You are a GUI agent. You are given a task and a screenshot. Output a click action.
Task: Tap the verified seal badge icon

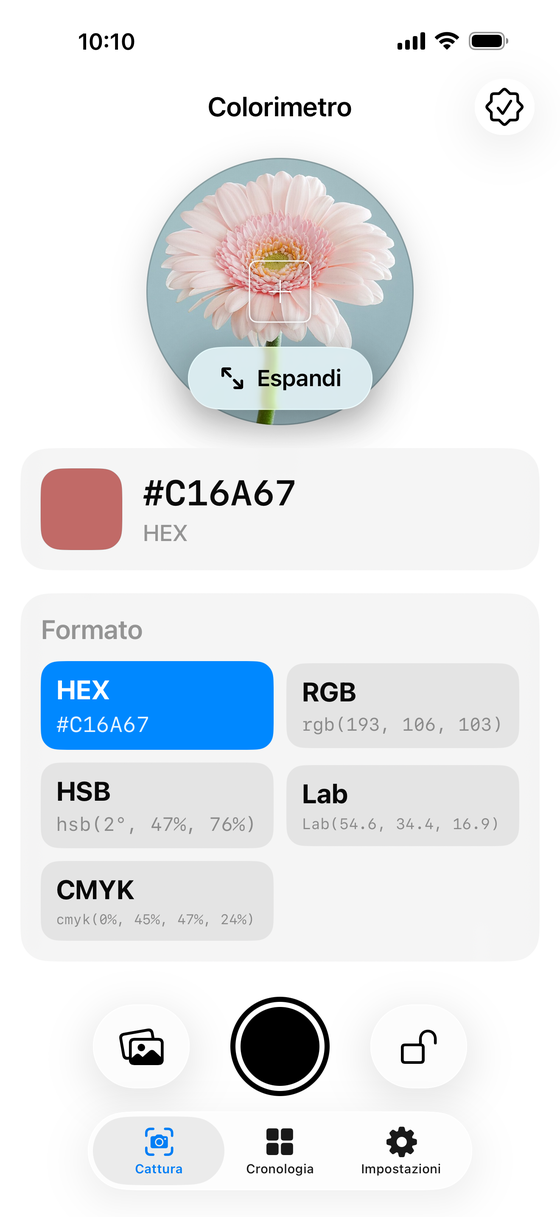(504, 106)
